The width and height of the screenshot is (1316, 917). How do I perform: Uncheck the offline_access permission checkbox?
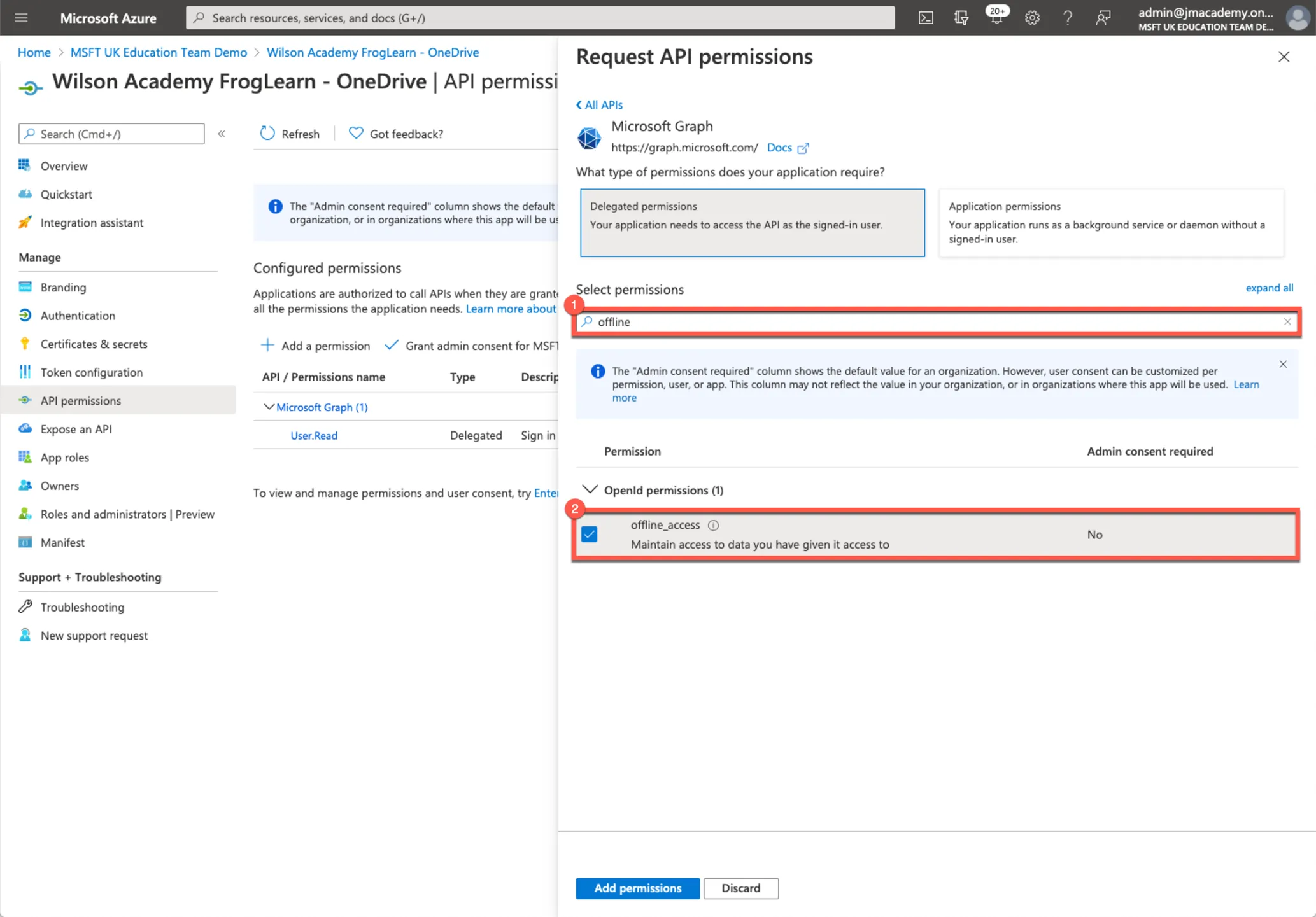click(590, 534)
